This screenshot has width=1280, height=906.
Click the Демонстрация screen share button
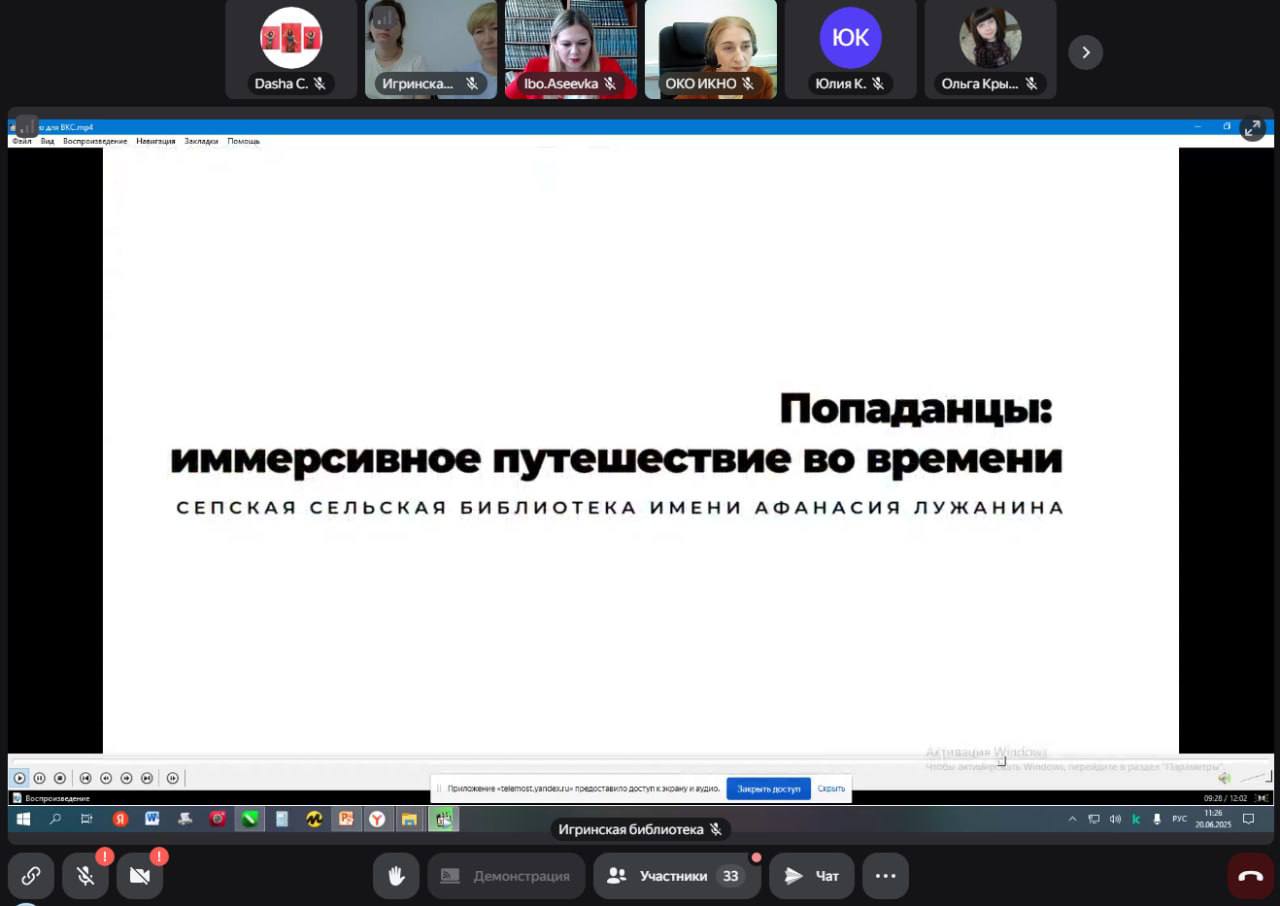(x=506, y=876)
